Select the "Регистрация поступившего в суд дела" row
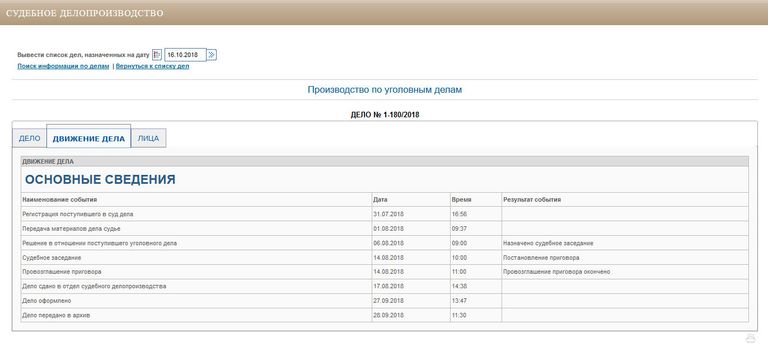This screenshot has height=362, width=768. (x=384, y=214)
